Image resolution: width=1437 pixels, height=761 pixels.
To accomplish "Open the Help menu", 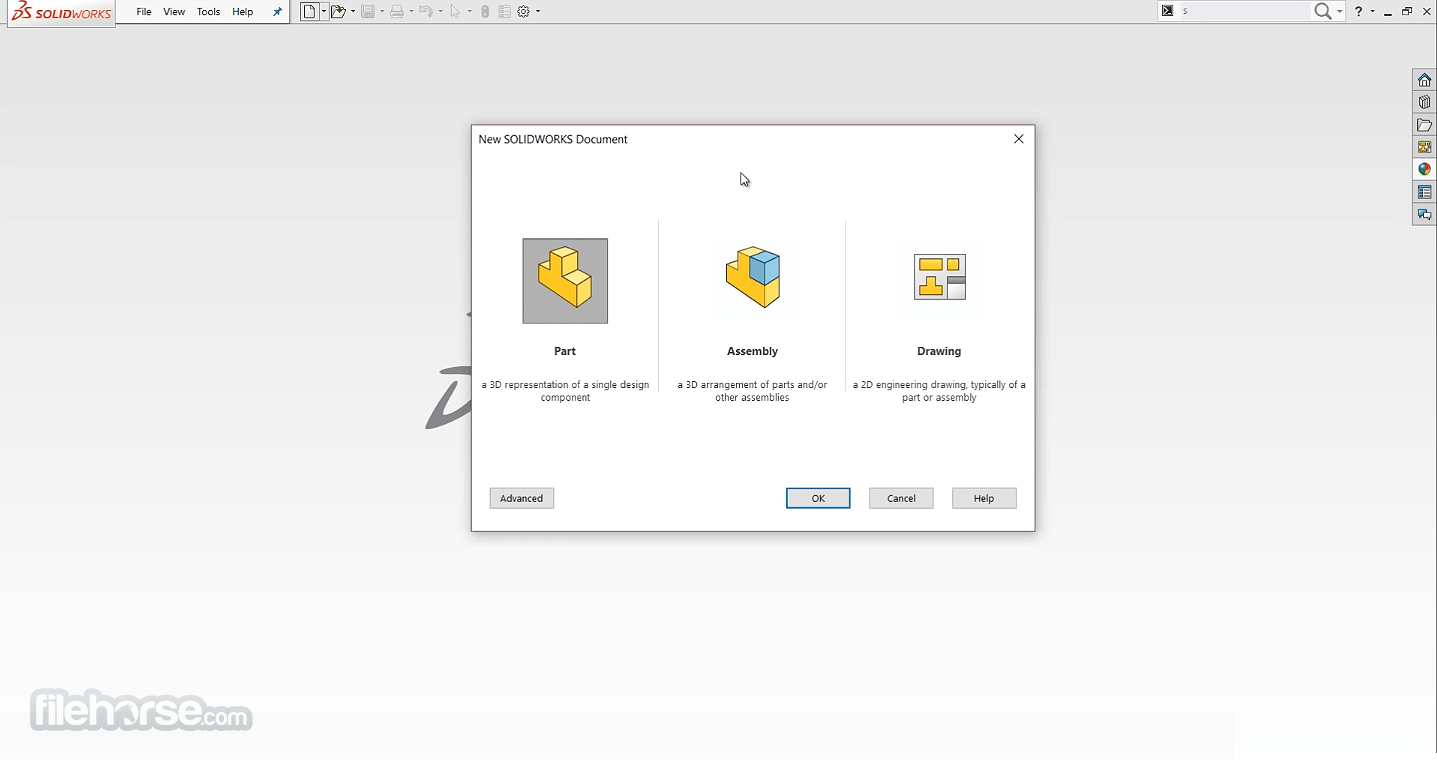I will point(243,12).
